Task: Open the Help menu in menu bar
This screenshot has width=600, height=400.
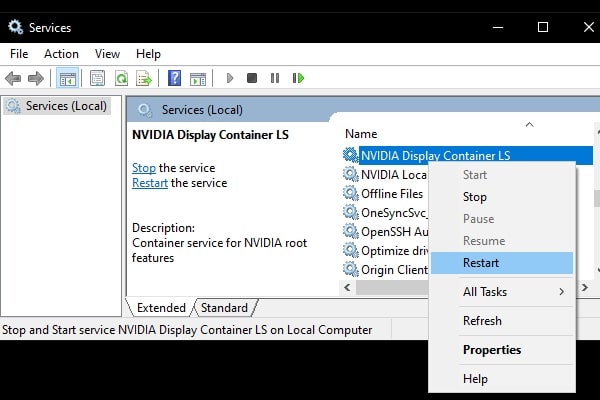Action: click(x=148, y=54)
